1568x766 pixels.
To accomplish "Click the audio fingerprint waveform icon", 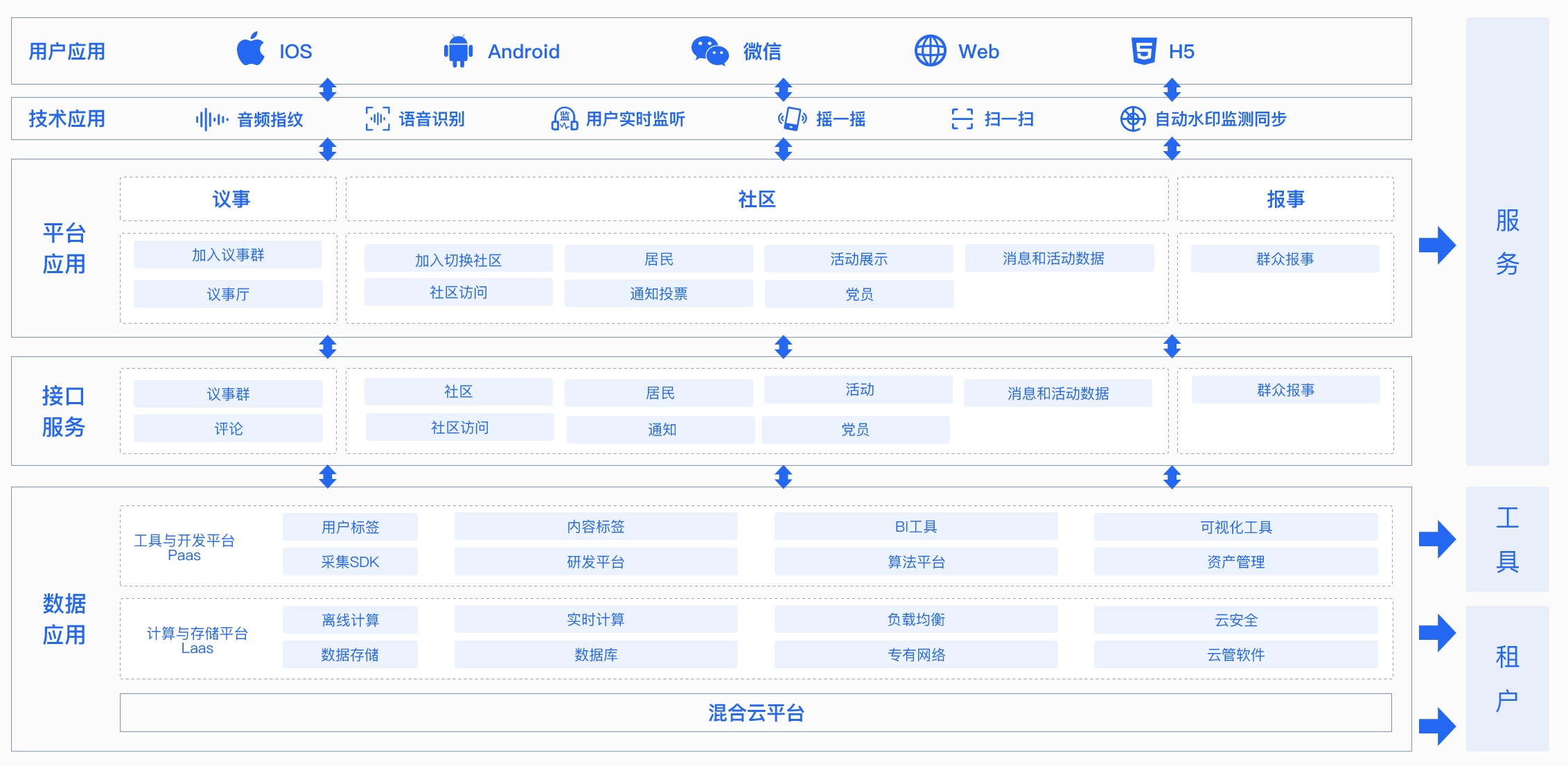I will 211,119.
